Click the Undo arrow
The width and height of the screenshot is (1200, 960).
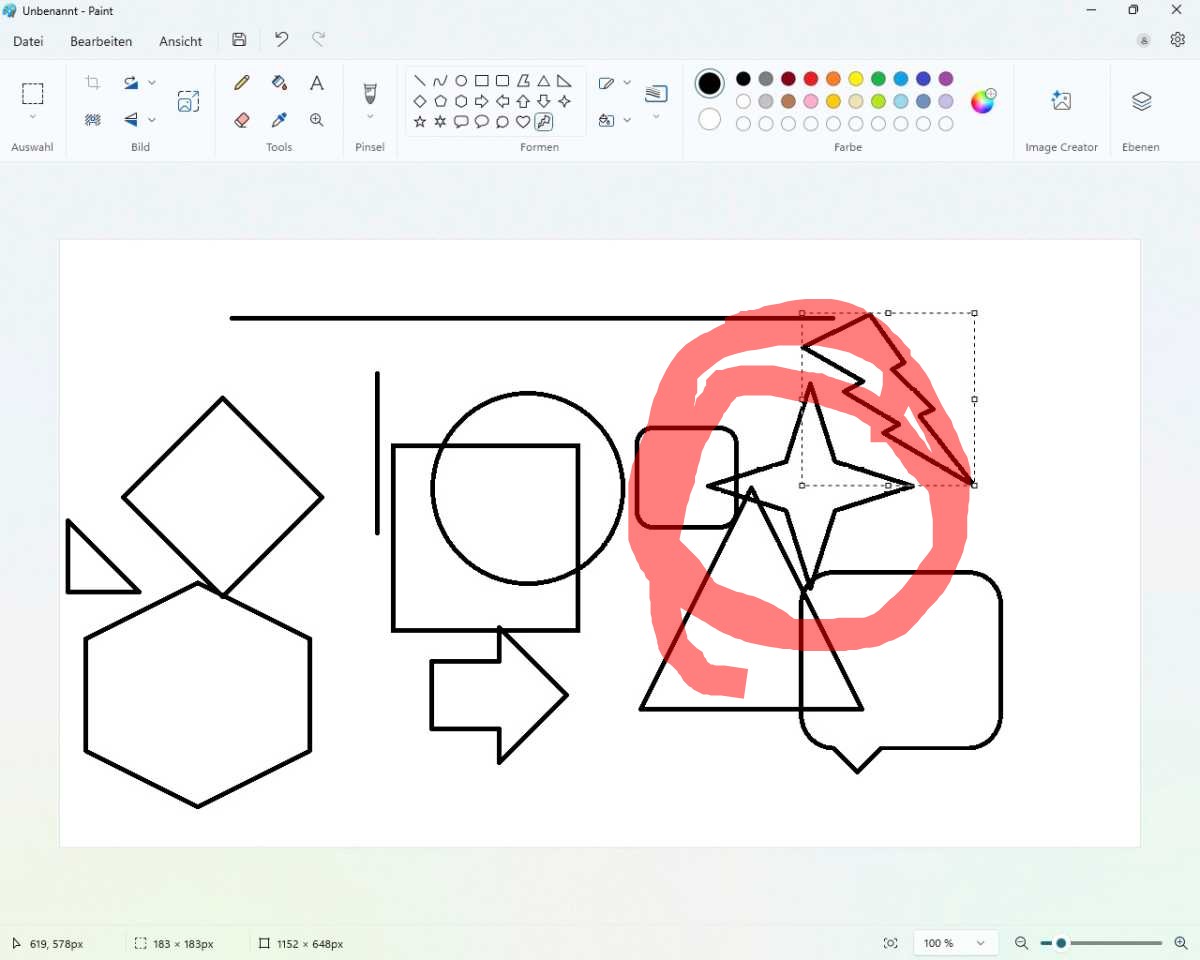tap(281, 40)
